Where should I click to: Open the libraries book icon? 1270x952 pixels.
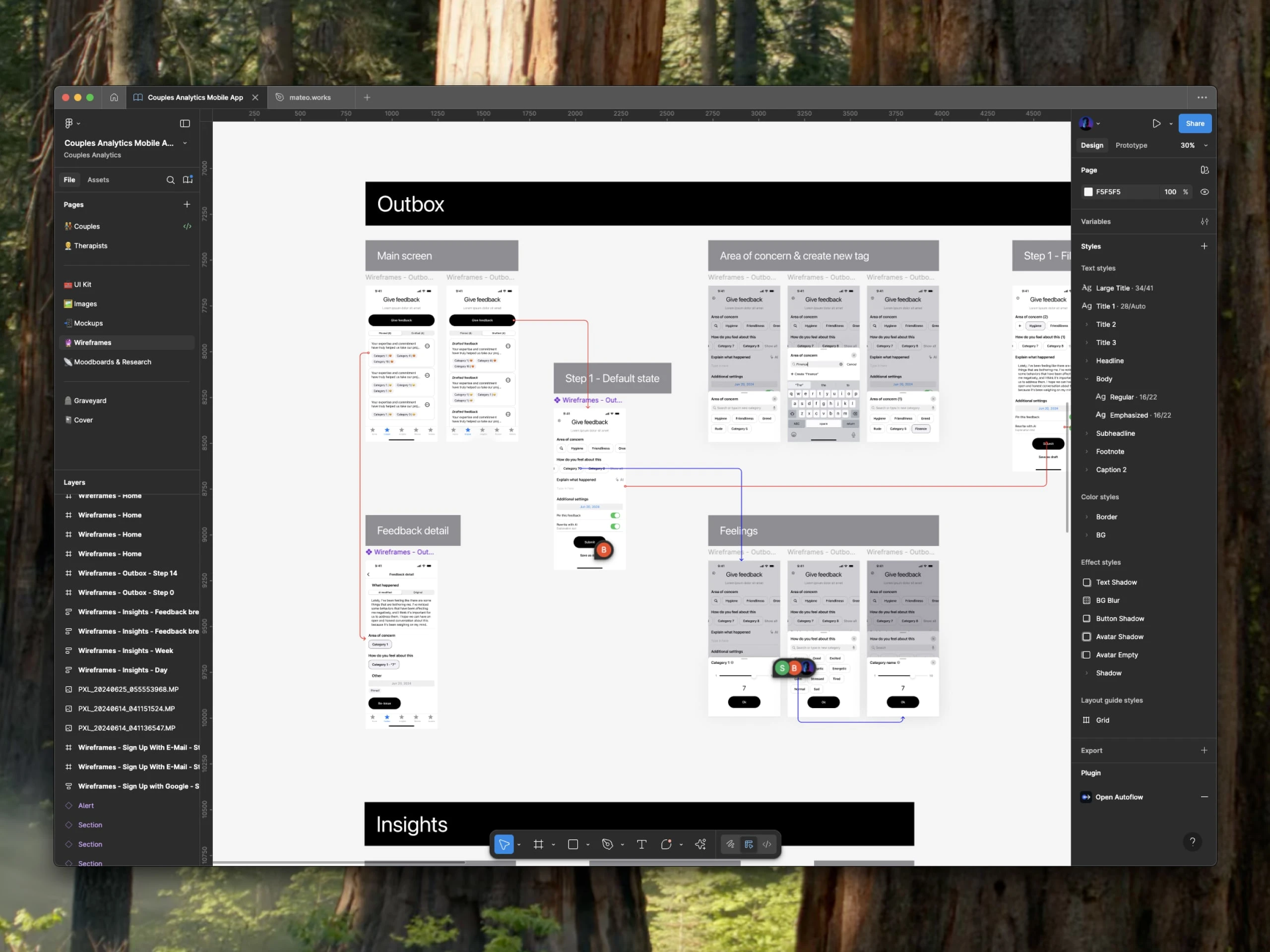pyautogui.click(x=188, y=179)
